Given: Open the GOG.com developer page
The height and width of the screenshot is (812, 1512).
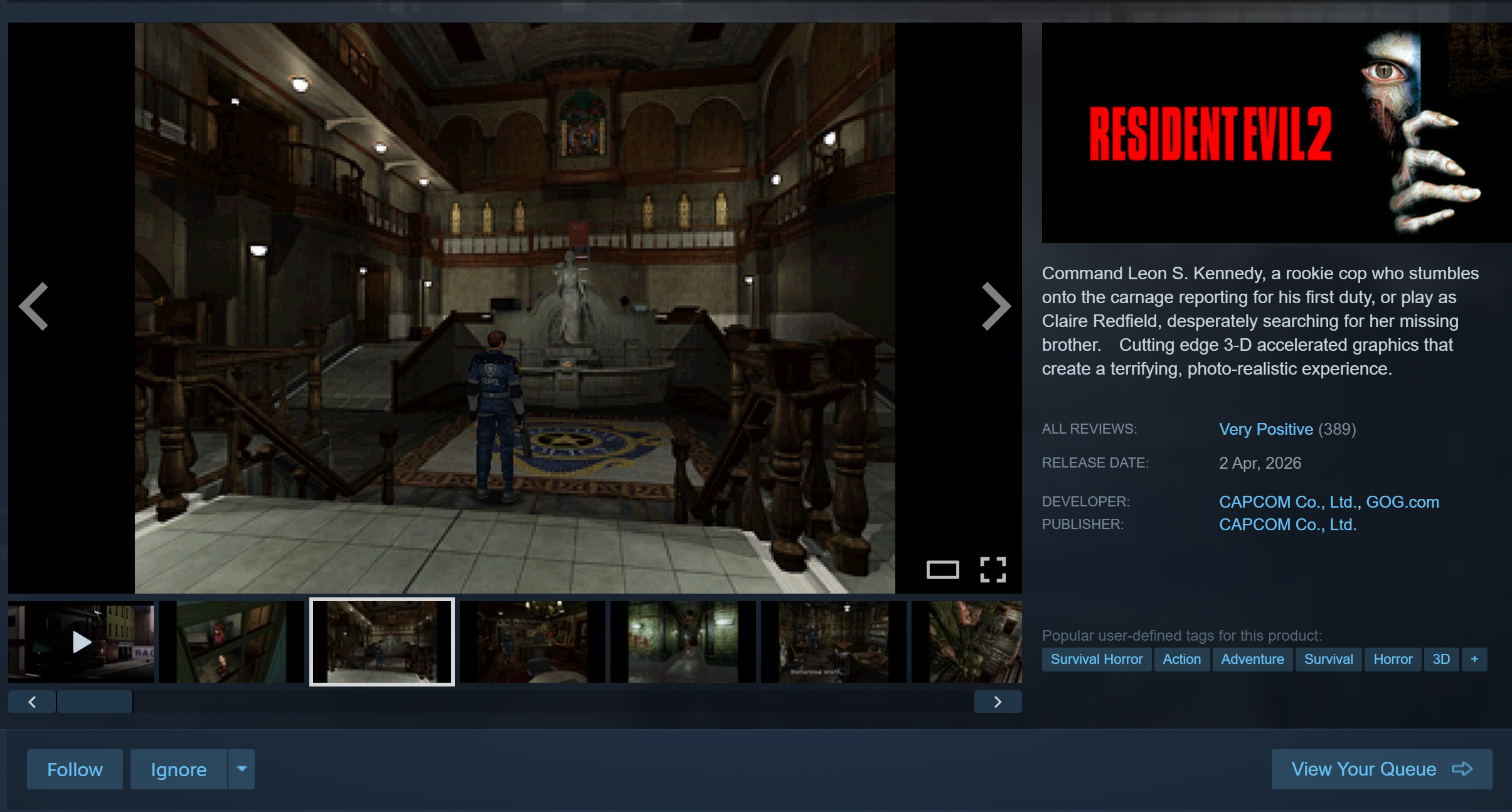Looking at the screenshot, I should [x=1402, y=502].
